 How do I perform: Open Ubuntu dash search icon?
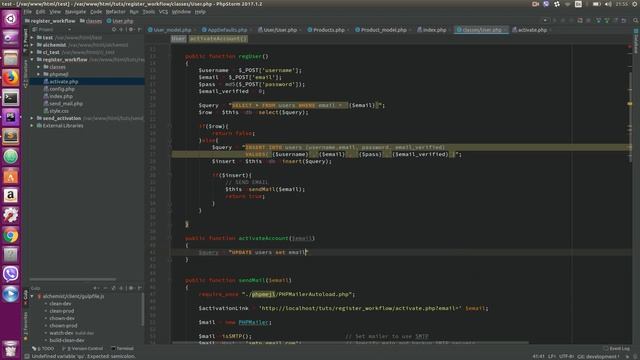[x=11, y=18]
